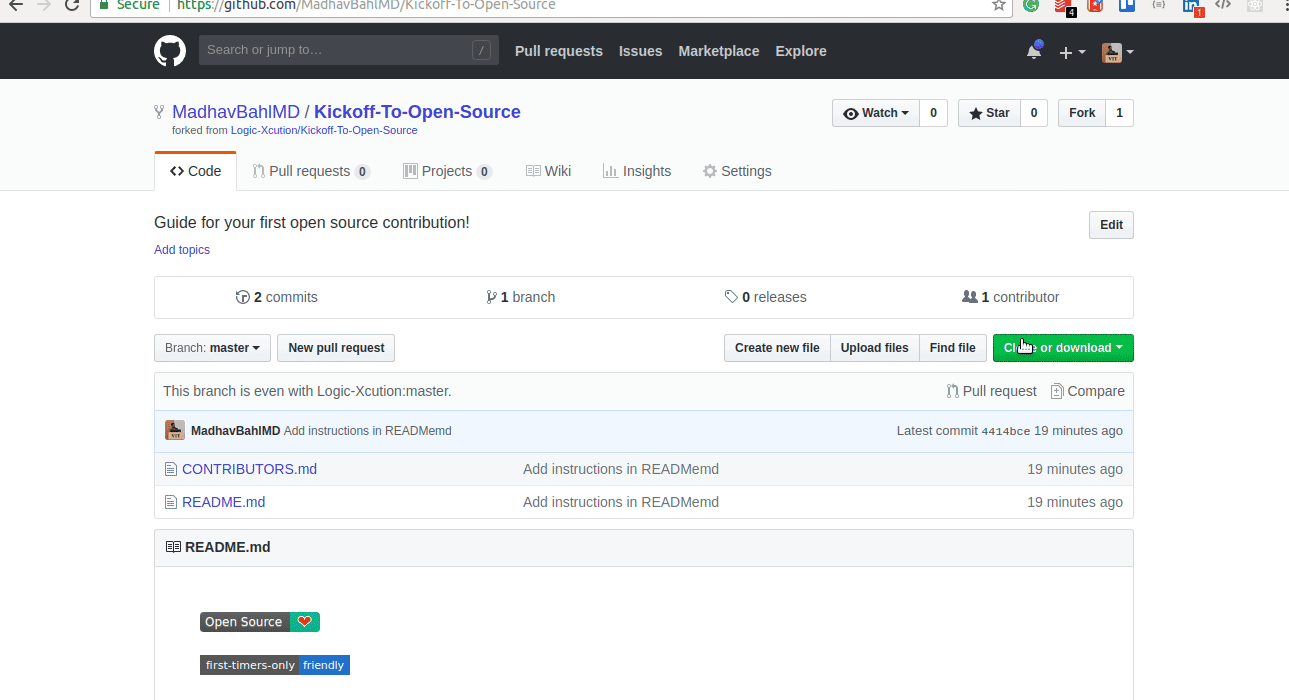Viewport: 1289px width, 700px height.
Task: Click Create new file button
Action: (777, 348)
